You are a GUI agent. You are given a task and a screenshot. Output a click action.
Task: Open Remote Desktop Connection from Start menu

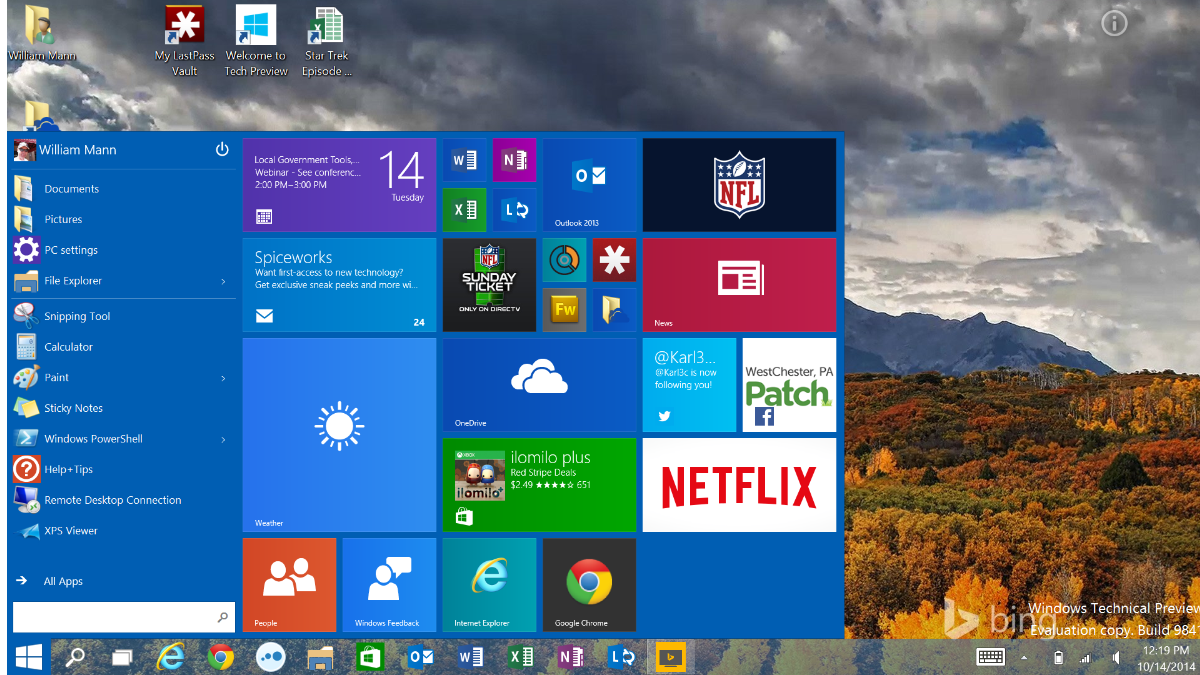(122, 500)
